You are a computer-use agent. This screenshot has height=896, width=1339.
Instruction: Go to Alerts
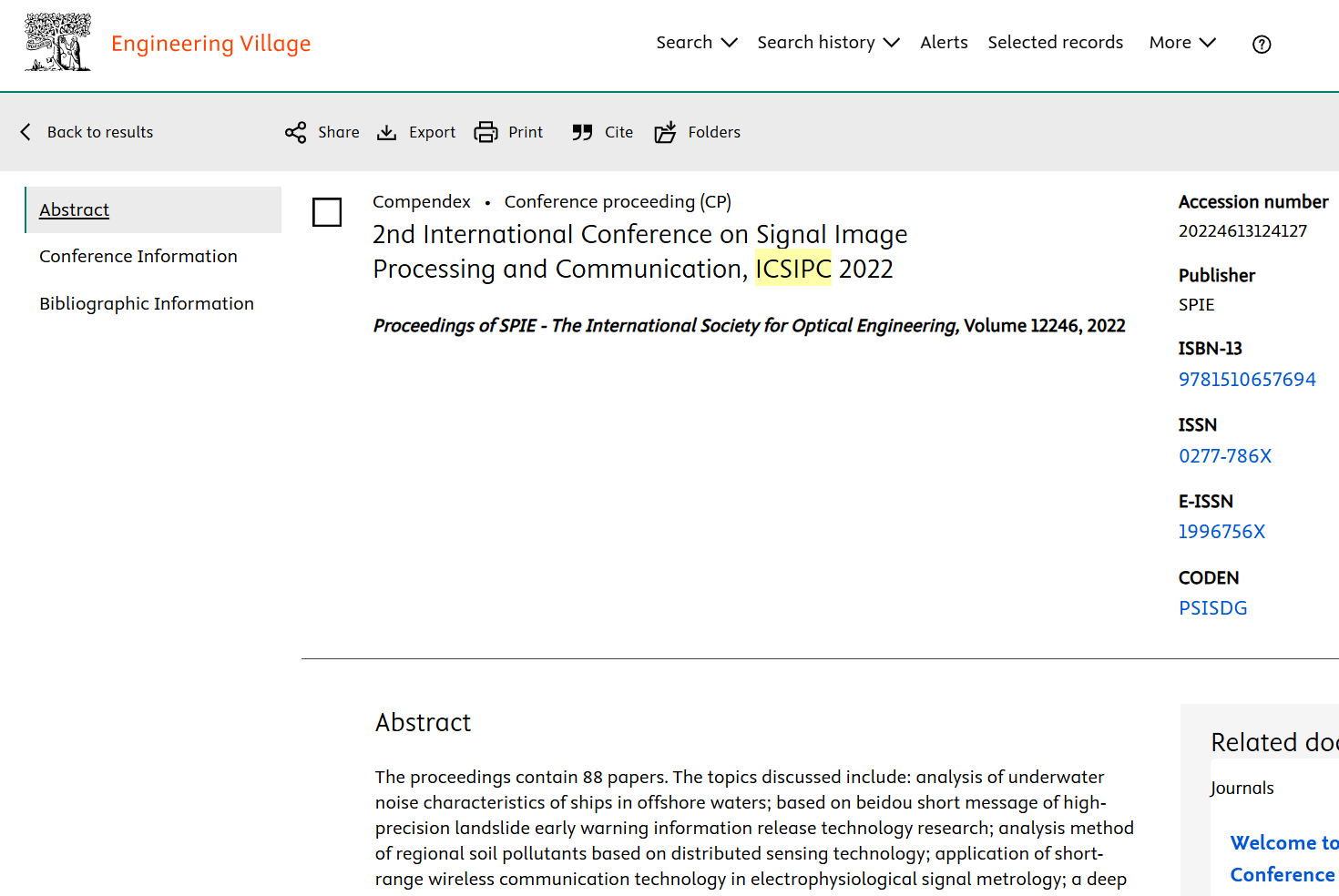pyautogui.click(x=944, y=43)
